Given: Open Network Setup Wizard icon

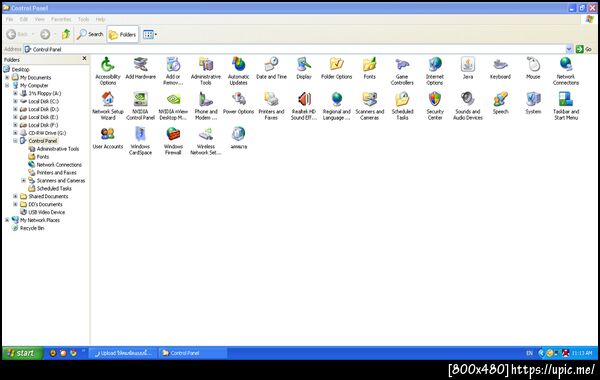Looking at the screenshot, I should pos(108,106).
